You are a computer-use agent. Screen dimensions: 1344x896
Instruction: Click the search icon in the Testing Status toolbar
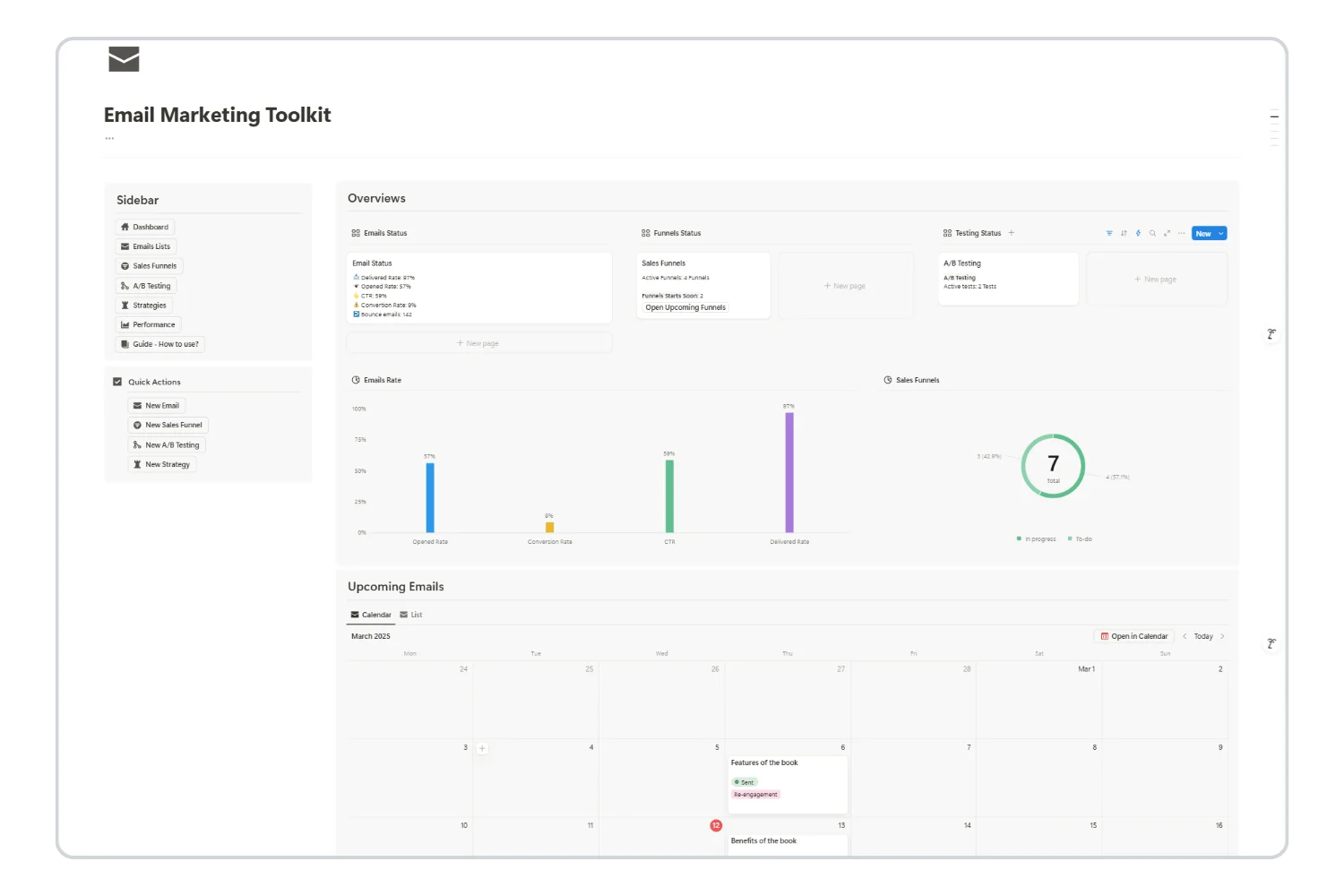tap(1152, 233)
